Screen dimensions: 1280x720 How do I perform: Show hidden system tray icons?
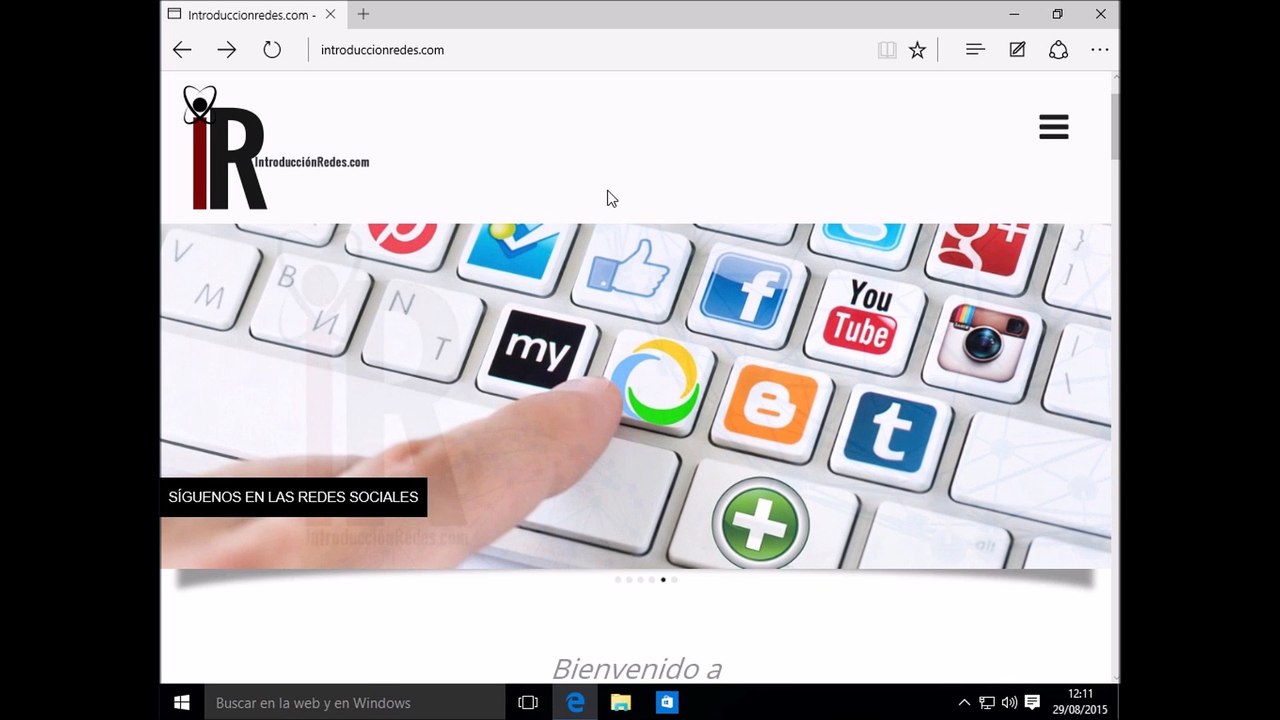[x=964, y=703]
